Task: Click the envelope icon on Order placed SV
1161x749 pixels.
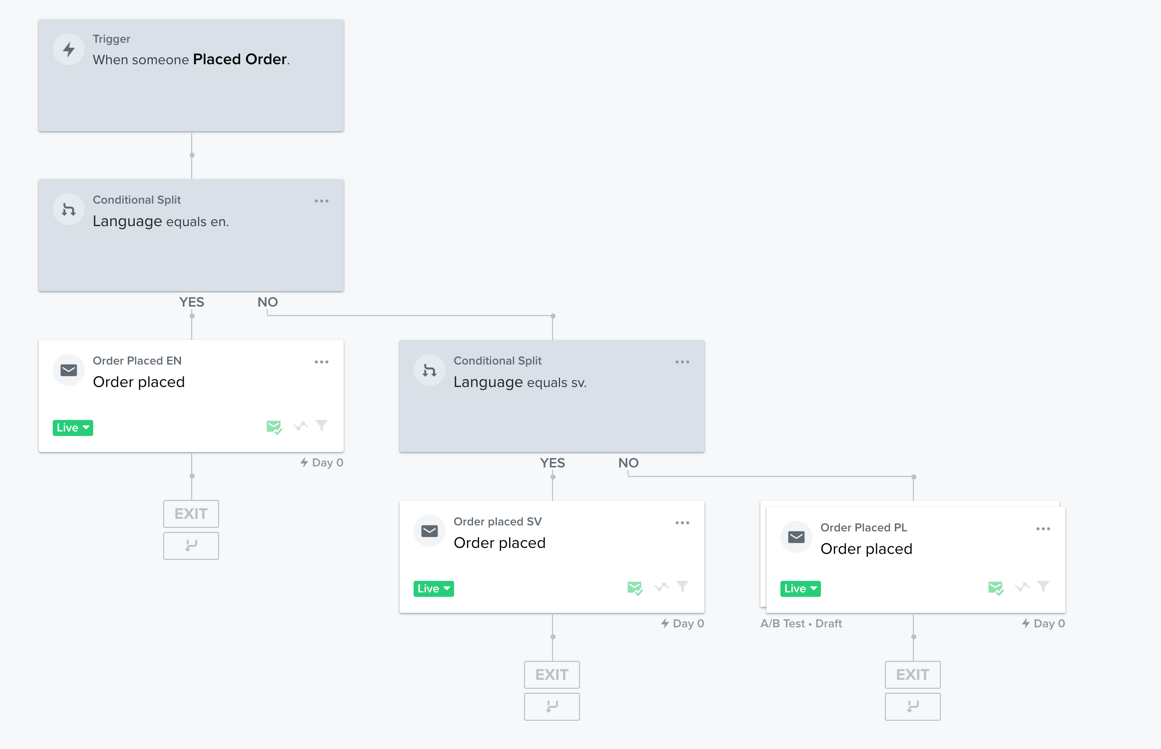Action: point(429,531)
